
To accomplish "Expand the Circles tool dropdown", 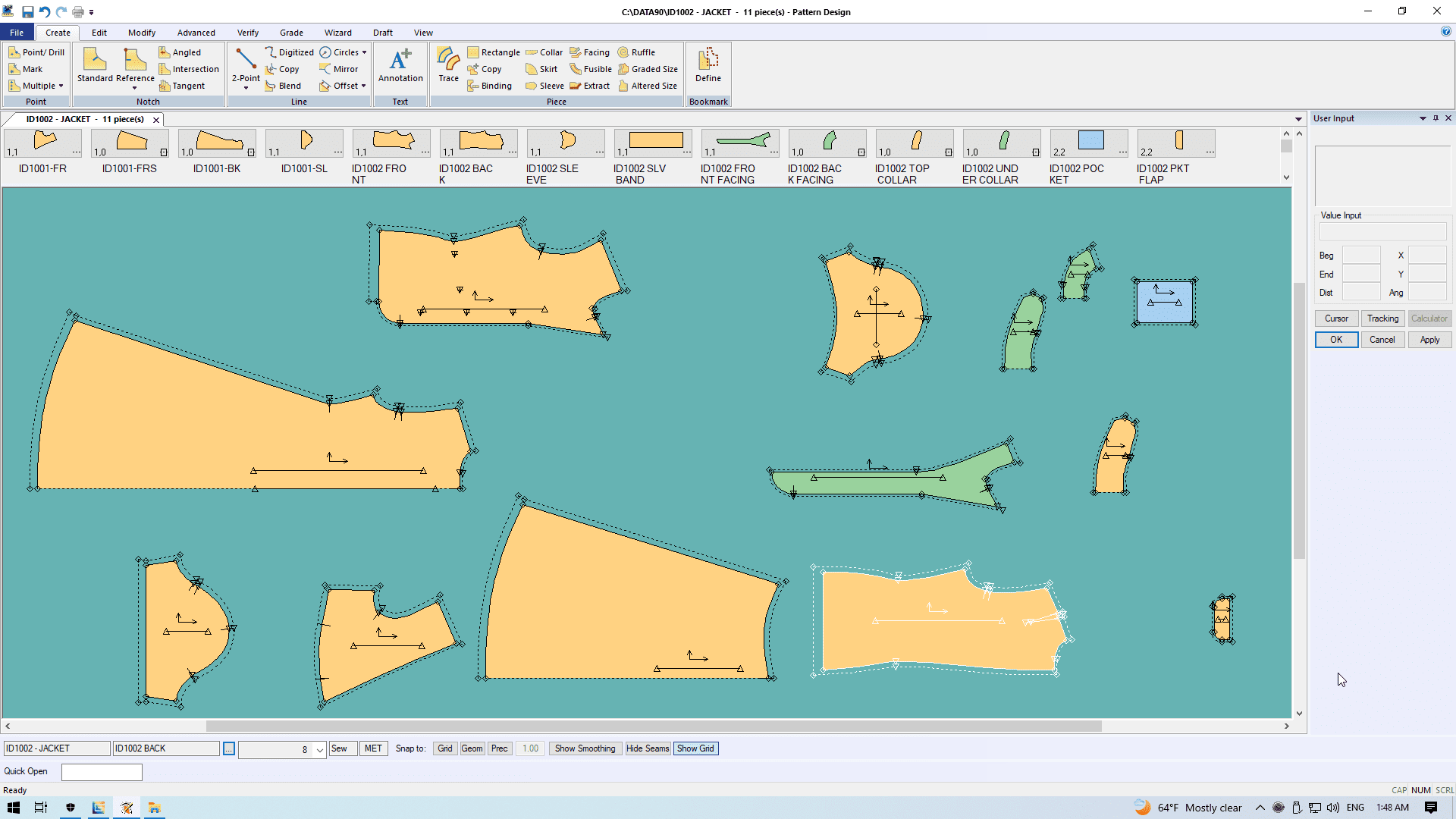I will pyautogui.click(x=364, y=52).
